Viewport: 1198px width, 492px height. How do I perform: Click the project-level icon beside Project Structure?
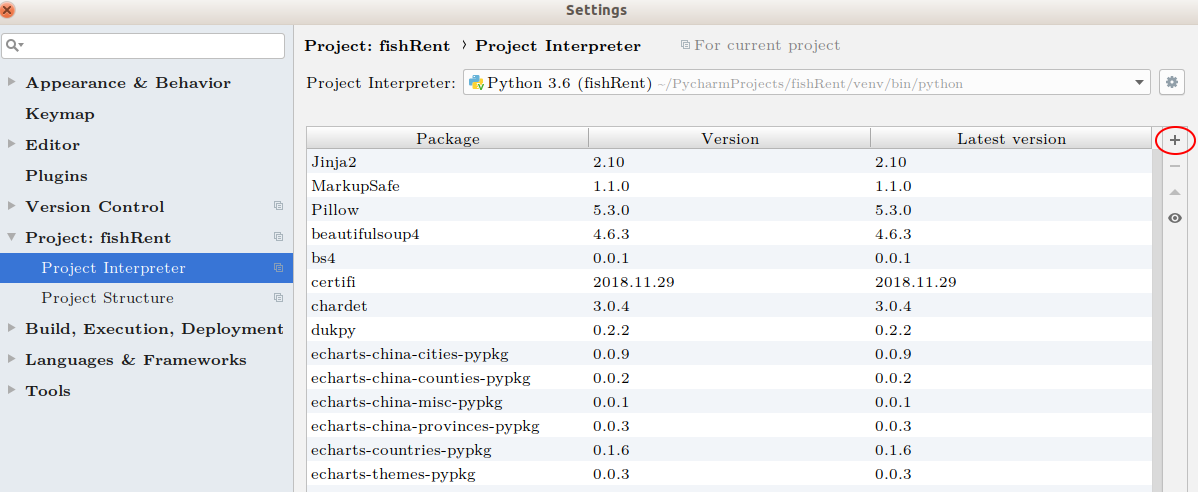(279, 298)
